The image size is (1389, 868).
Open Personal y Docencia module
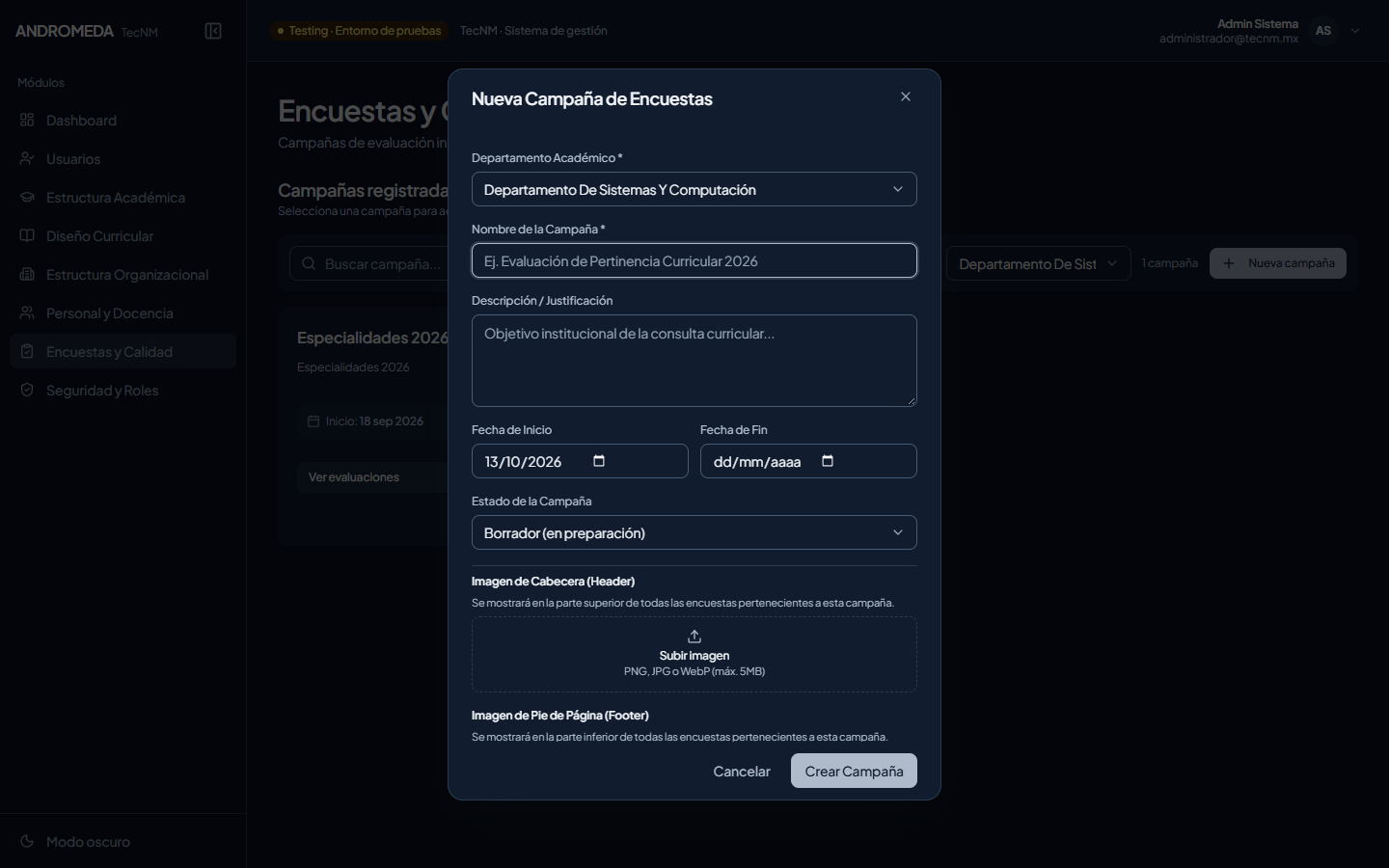coord(123,313)
